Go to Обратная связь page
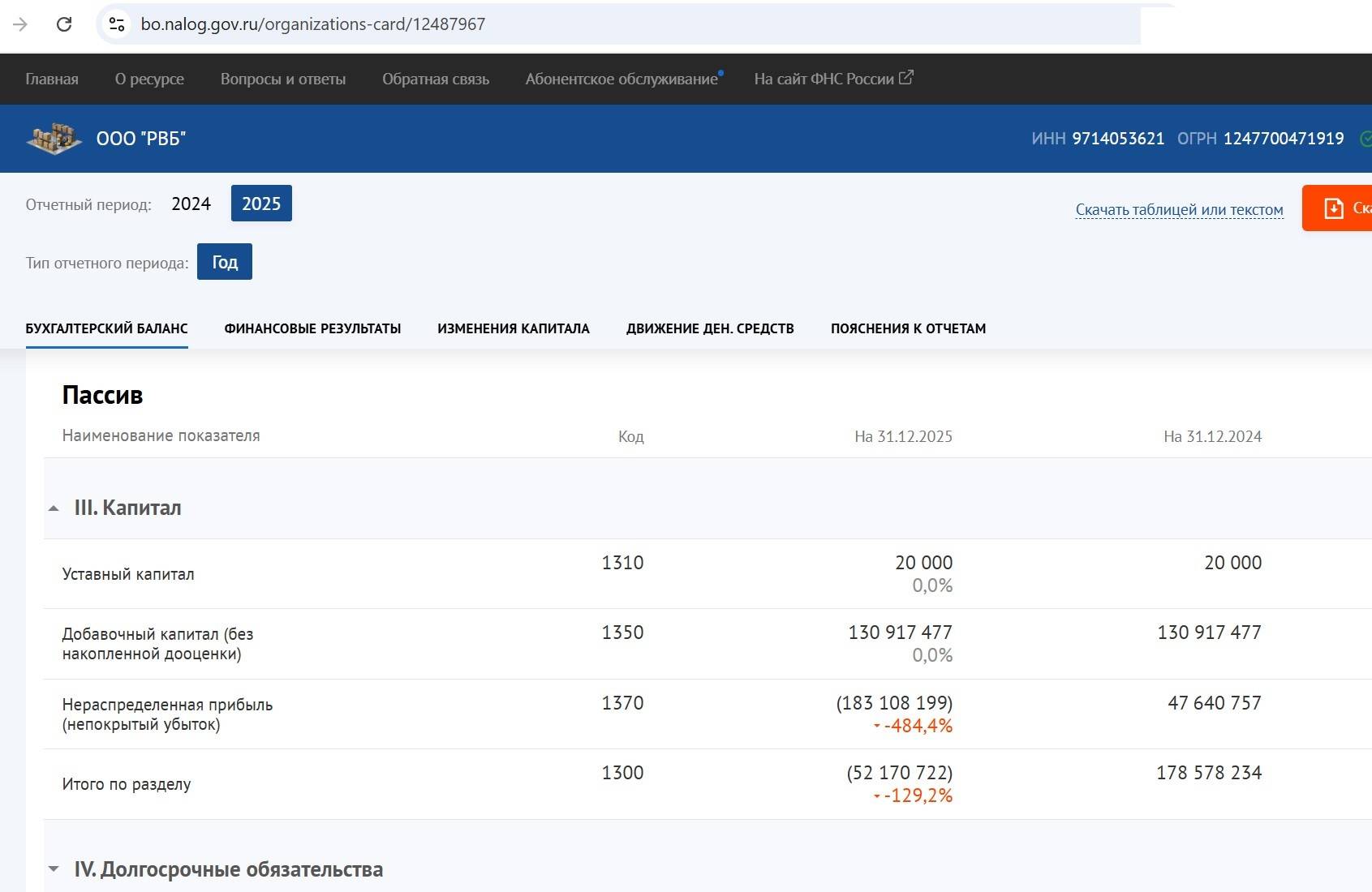 [x=436, y=79]
